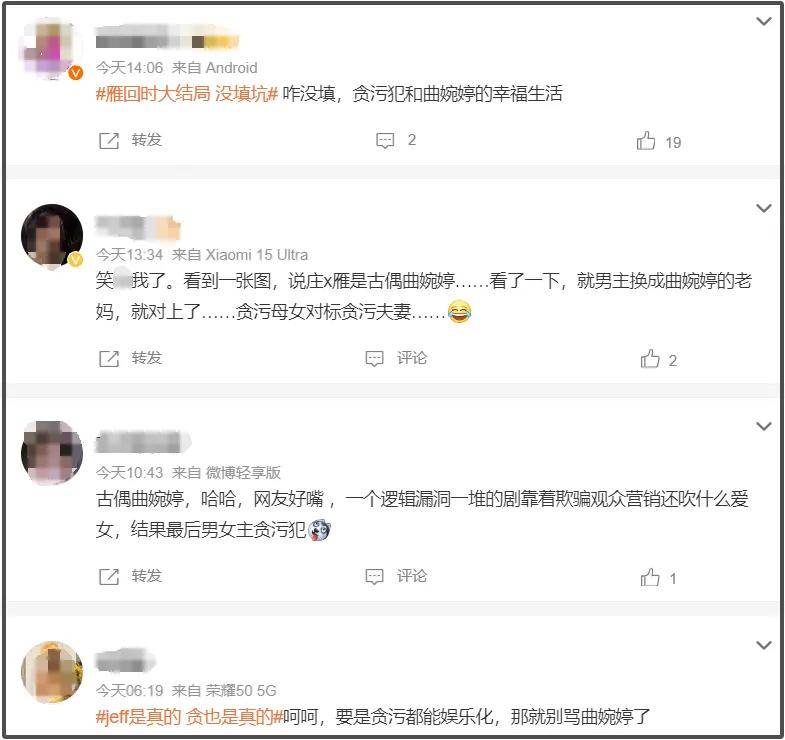Open hashtag #jeff是真的 贪也是真的#
Viewport: 785px width, 740px height.
189,717
